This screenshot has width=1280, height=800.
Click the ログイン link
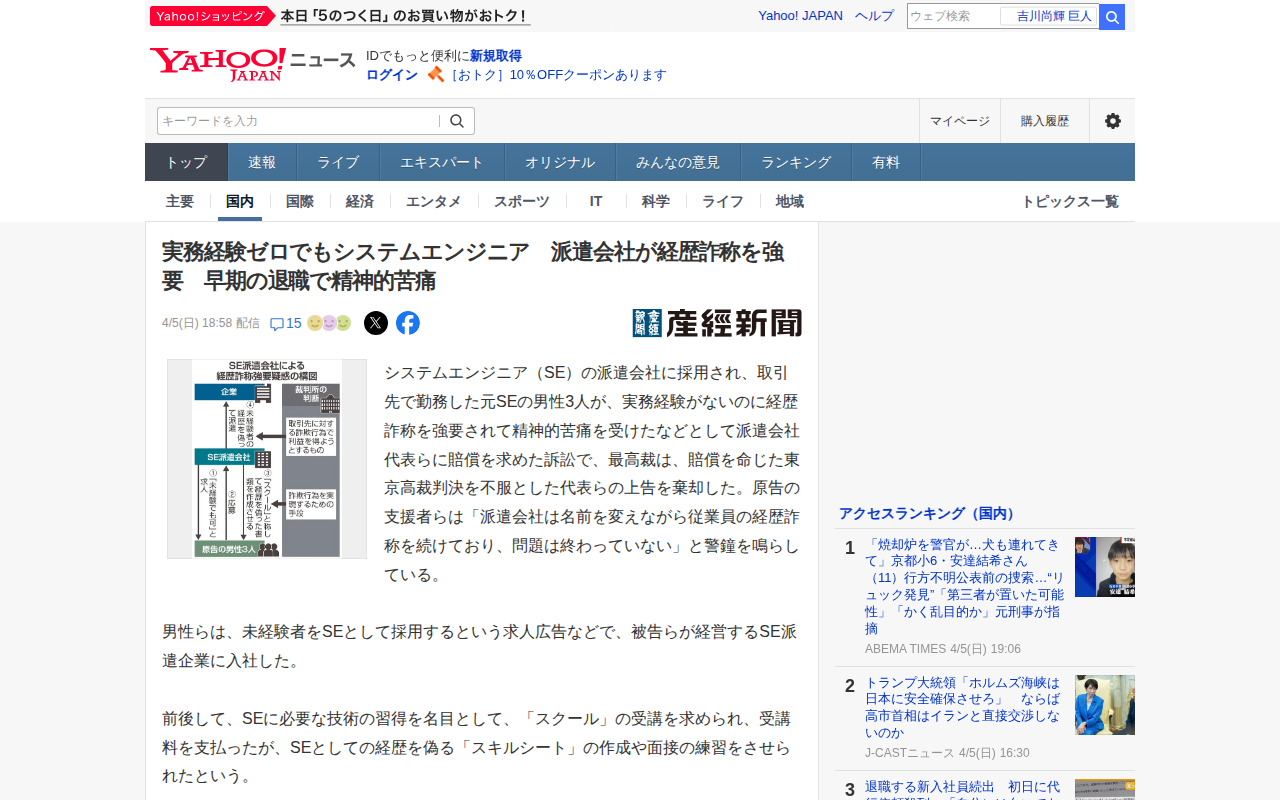click(392, 75)
